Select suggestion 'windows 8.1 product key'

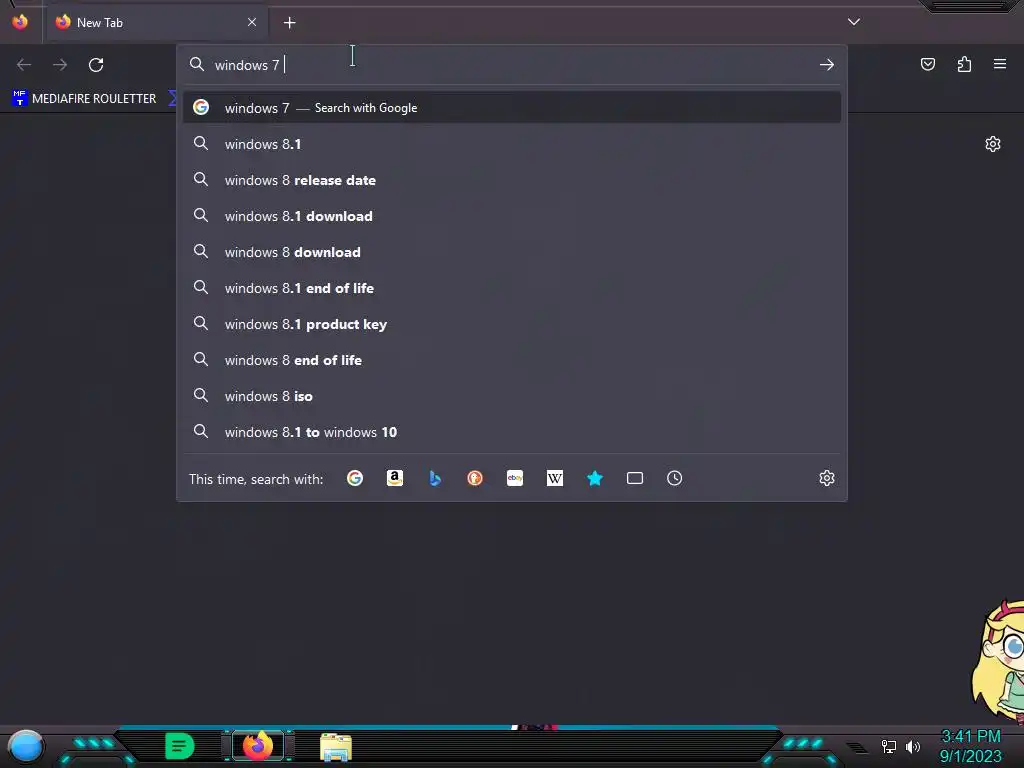(512, 324)
